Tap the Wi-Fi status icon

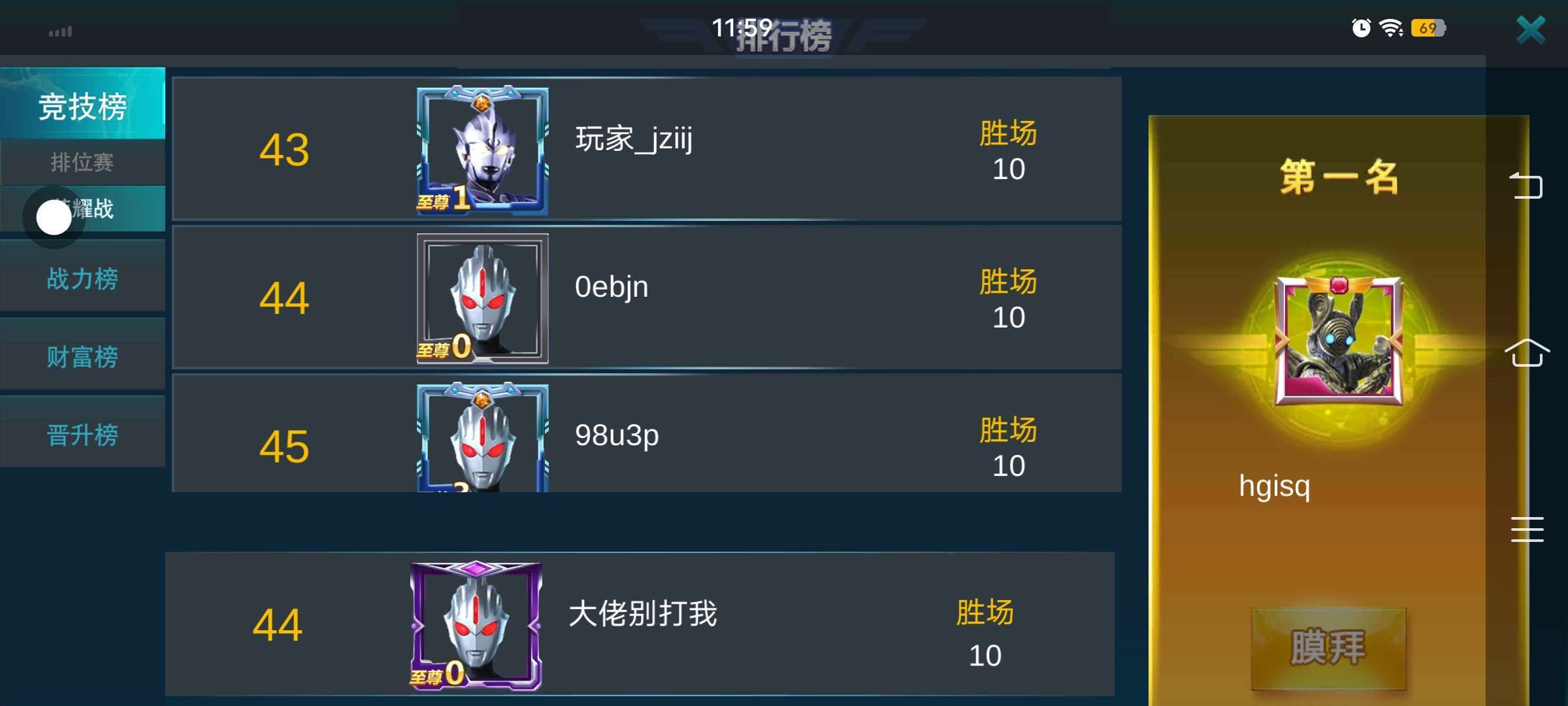pyautogui.click(x=1391, y=28)
